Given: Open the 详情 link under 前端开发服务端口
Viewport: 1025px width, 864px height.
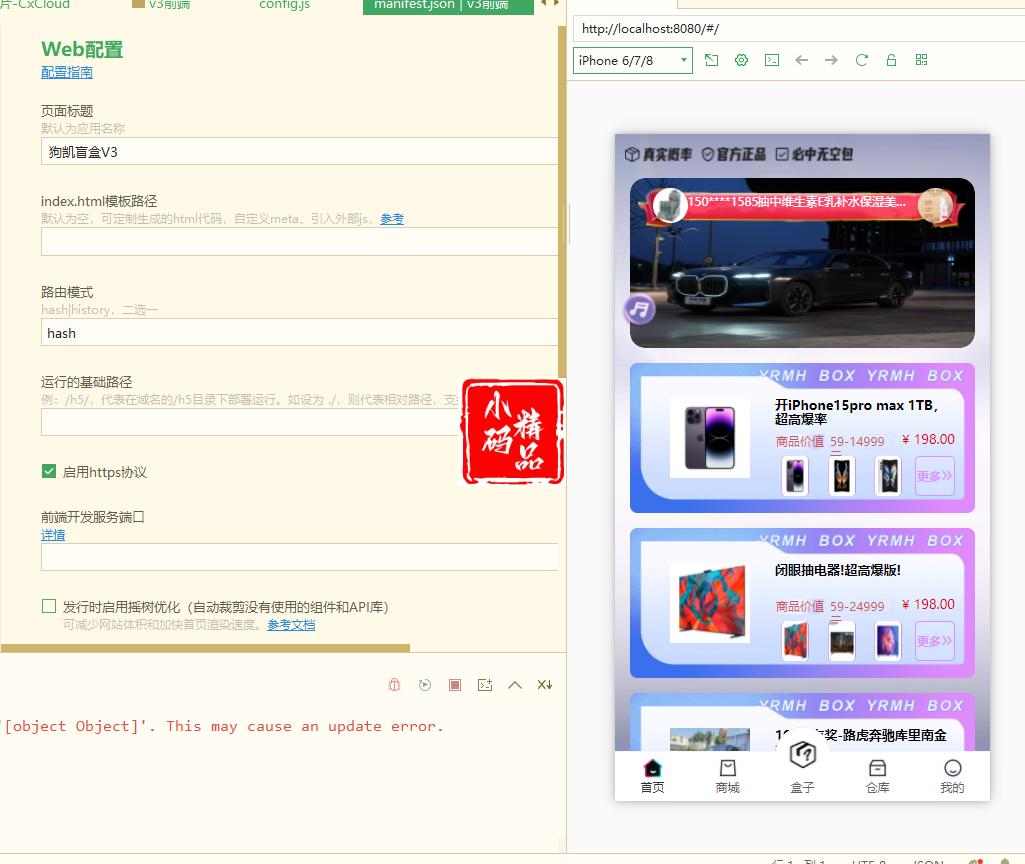Looking at the screenshot, I should click(x=53, y=535).
